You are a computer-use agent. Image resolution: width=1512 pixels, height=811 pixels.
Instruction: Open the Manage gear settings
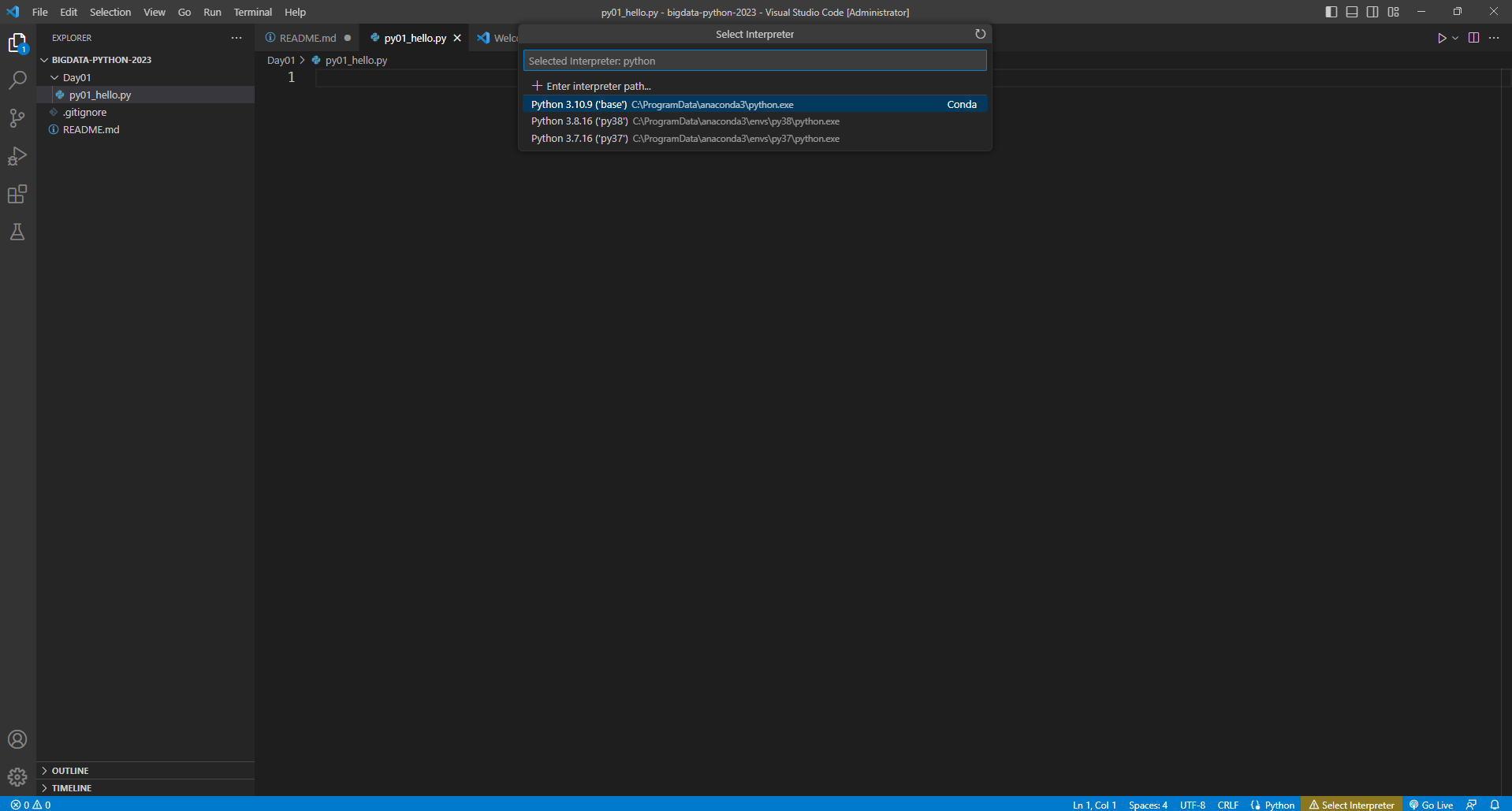click(17, 777)
